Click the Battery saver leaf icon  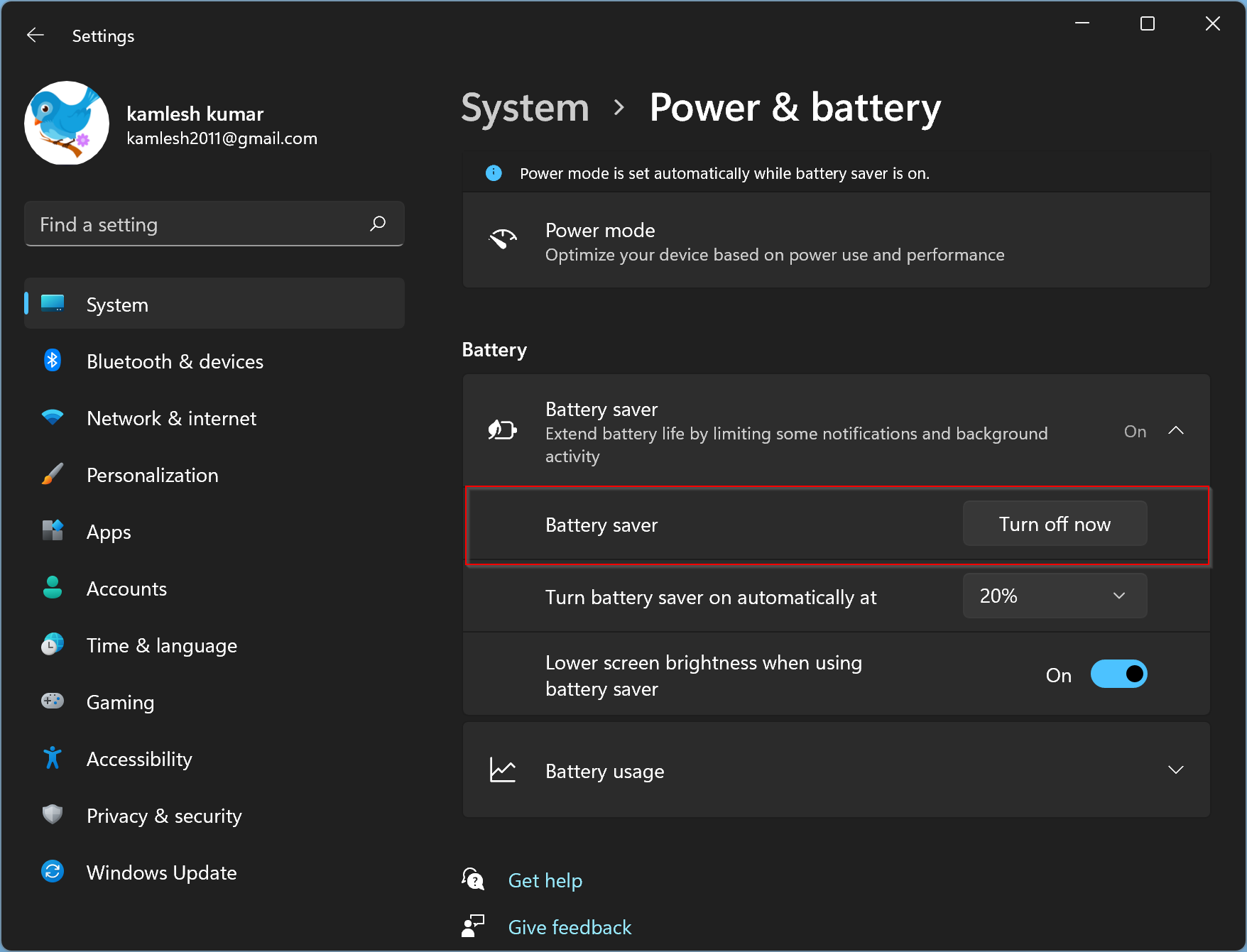(x=502, y=430)
